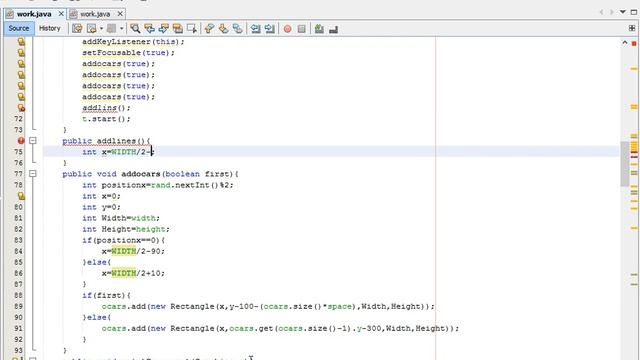Screen dimensions: 640x360
Task: Click the vertical scrollbar thumb
Action: pyautogui.click(x=624, y=163)
